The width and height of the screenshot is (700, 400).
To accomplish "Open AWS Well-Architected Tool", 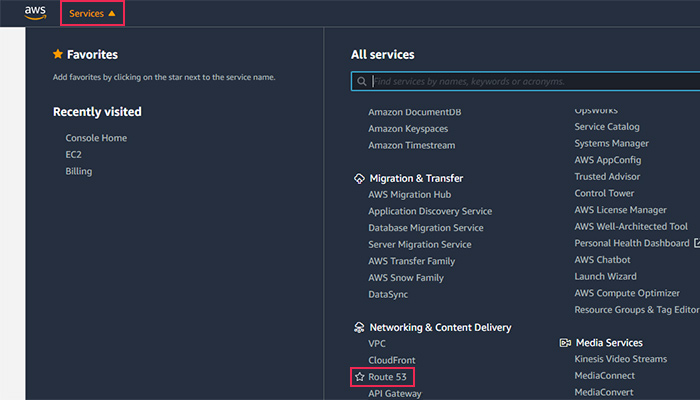I will pos(631,226).
